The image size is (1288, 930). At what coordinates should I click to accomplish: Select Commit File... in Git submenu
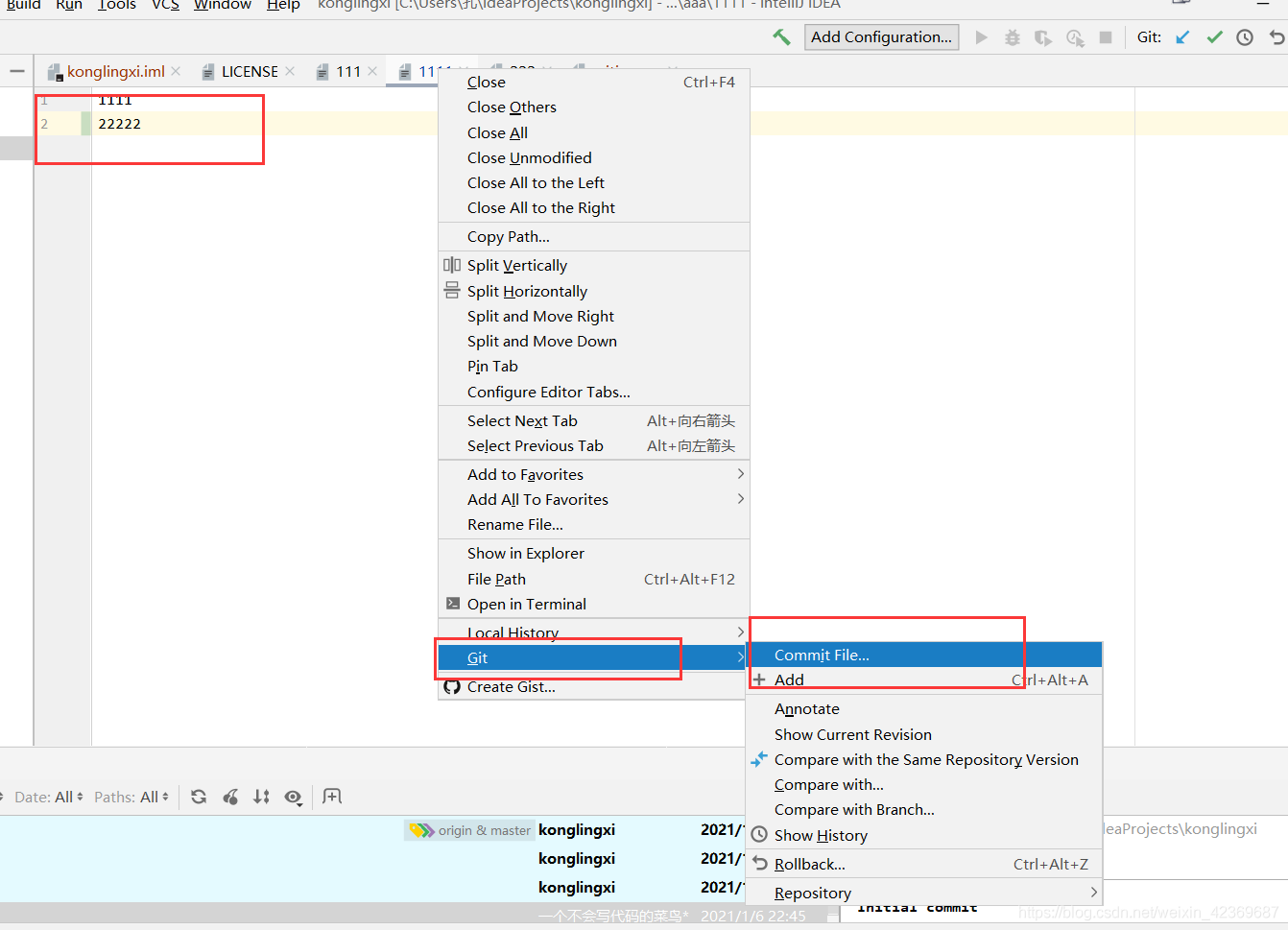click(924, 655)
